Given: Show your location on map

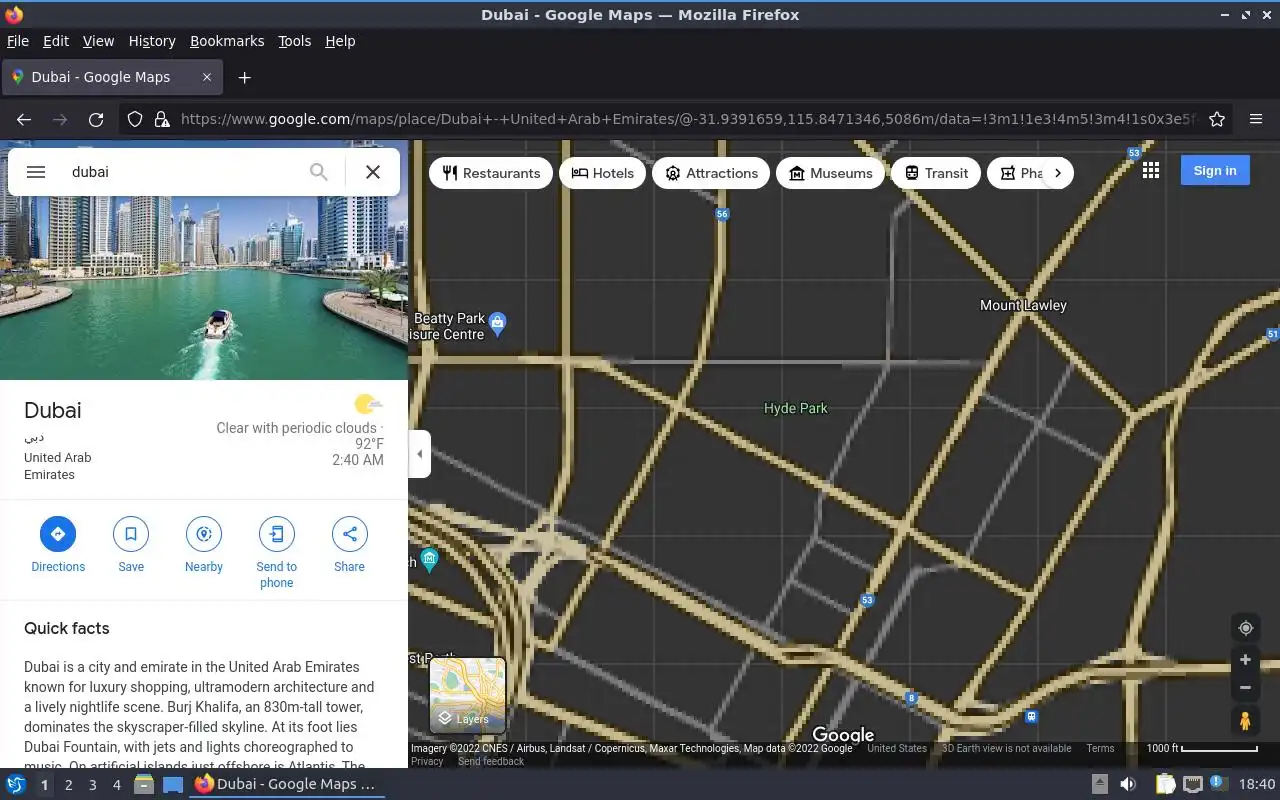Looking at the screenshot, I should pyautogui.click(x=1245, y=628).
